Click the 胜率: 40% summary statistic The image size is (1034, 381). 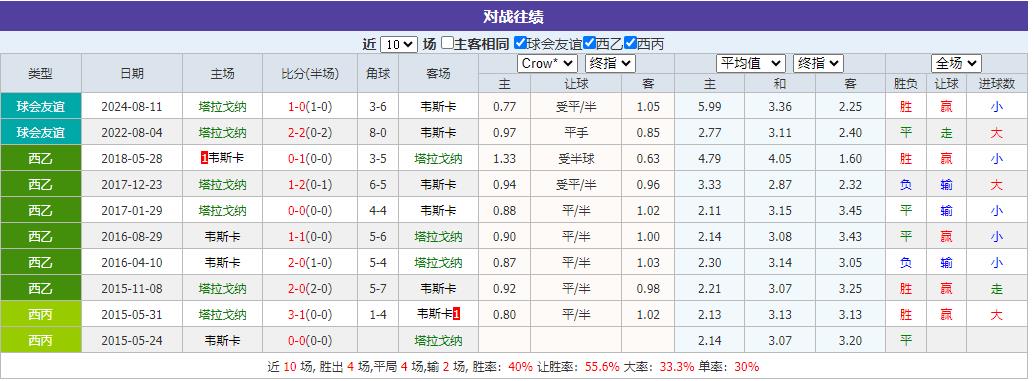coord(502,366)
